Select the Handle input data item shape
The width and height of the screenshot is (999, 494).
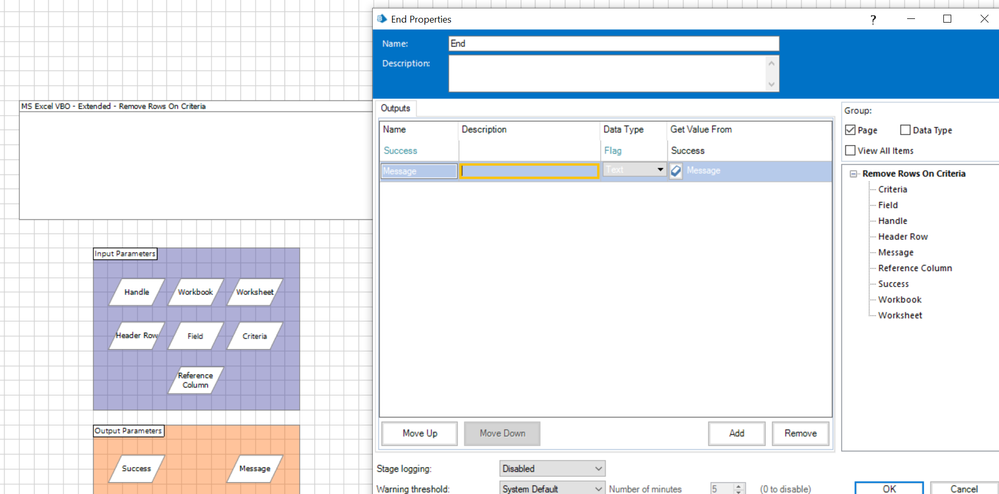(x=137, y=292)
